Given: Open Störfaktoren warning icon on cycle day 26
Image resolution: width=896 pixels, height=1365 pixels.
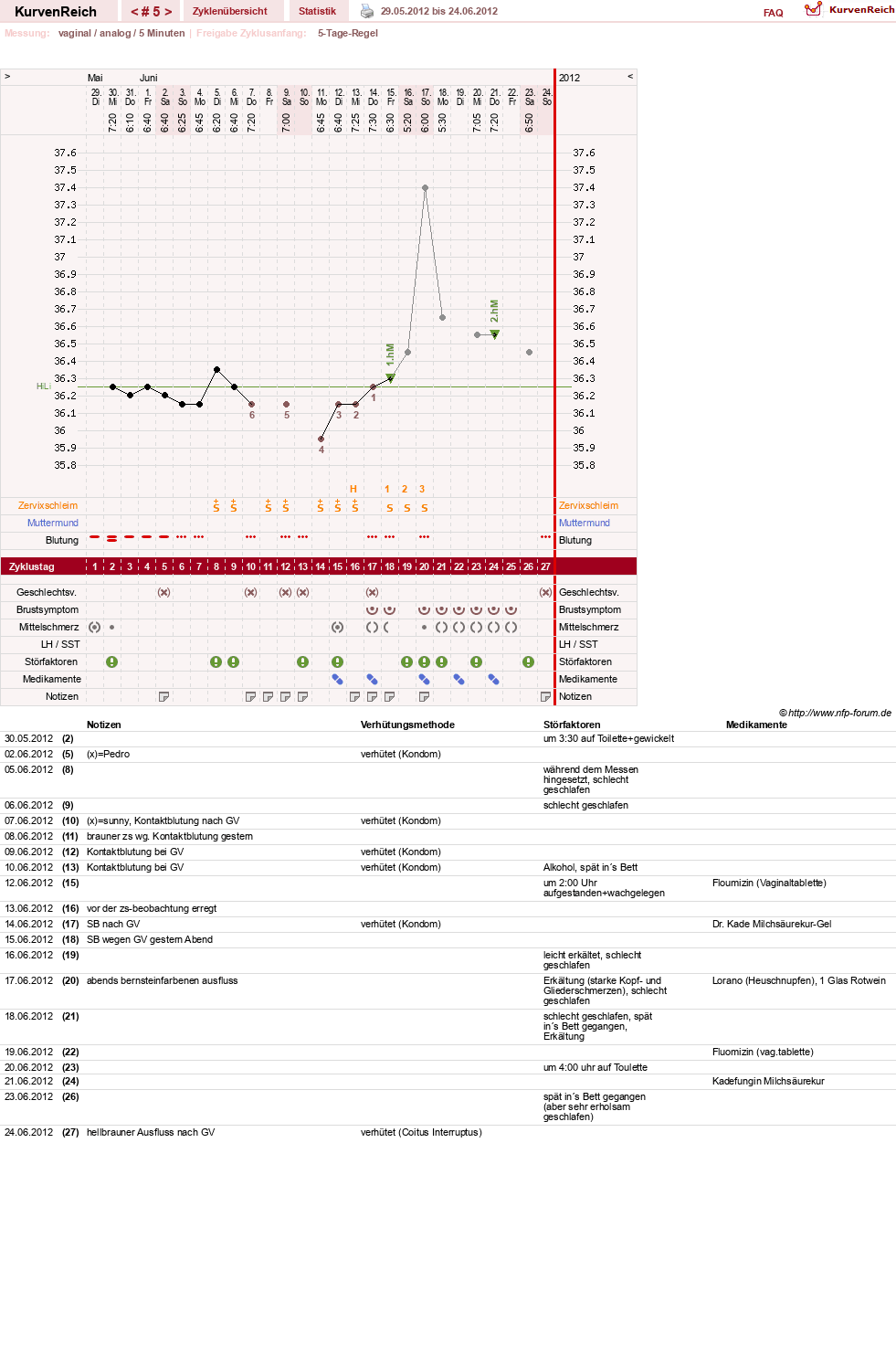Looking at the screenshot, I should click(529, 661).
